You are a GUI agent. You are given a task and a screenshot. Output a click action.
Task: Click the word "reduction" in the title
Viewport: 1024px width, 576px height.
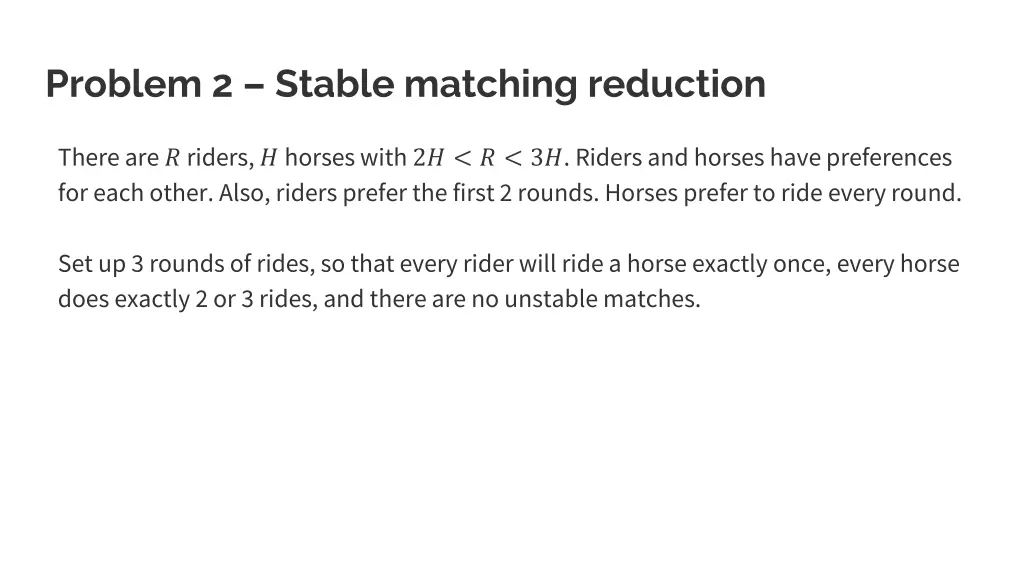[x=676, y=84]
